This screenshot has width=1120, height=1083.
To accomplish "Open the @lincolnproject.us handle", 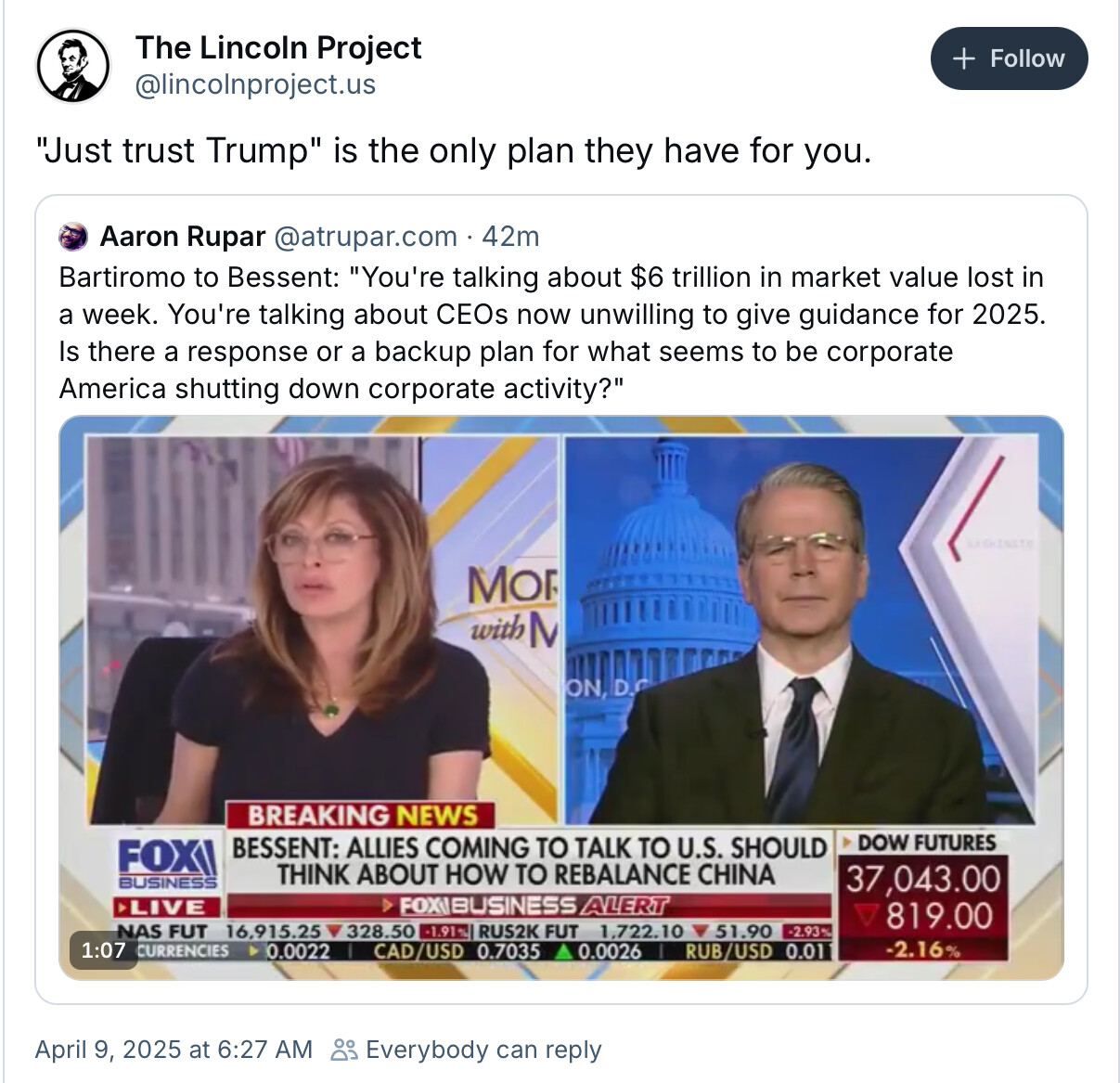I will (255, 84).
